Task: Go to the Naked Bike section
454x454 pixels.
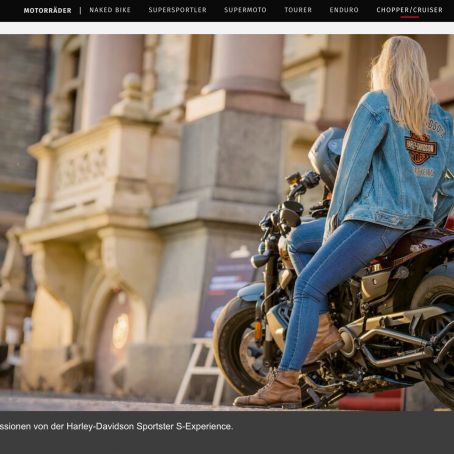Action: point(110,10)
